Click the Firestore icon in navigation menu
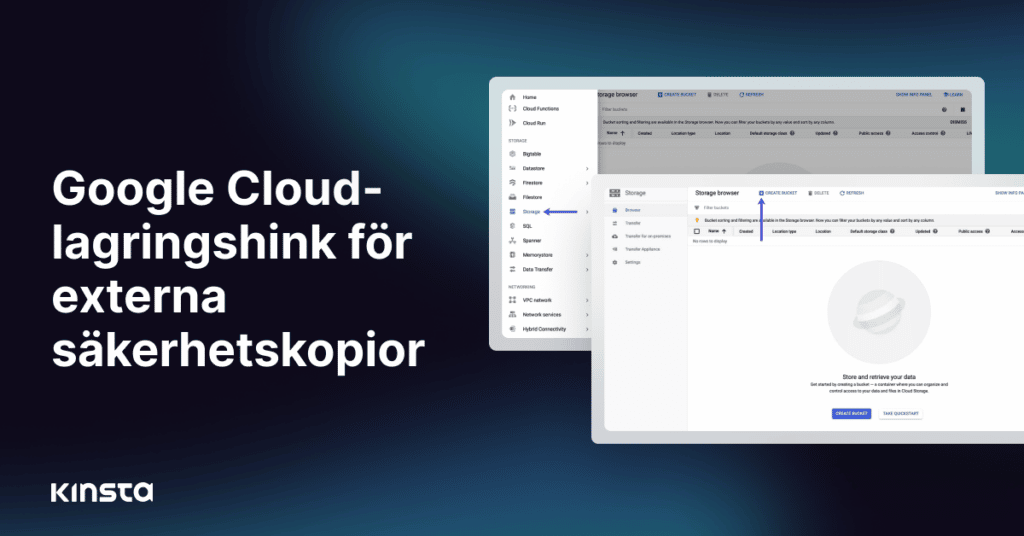 pyautogui.click(x=512, y=183)
